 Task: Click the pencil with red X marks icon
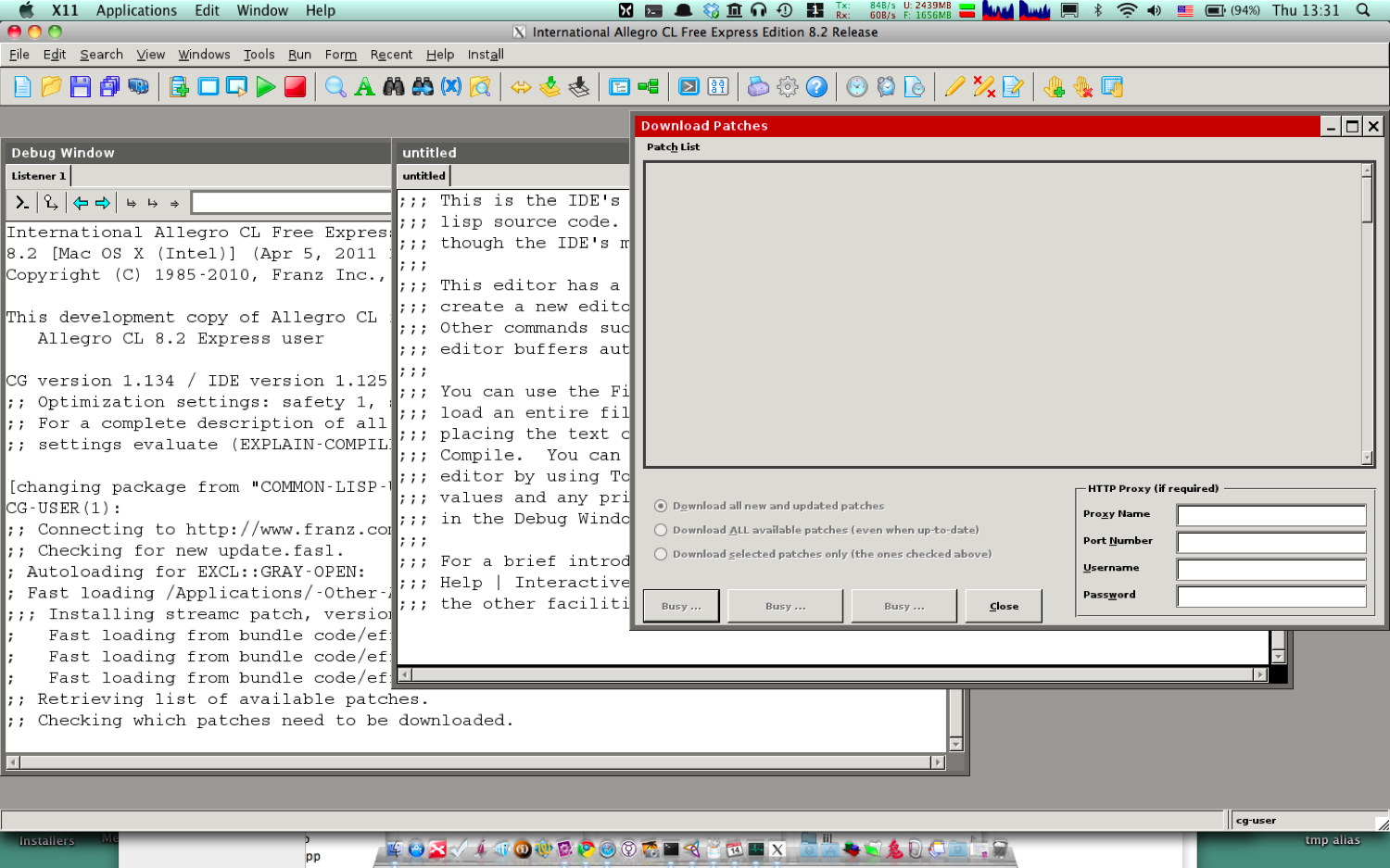pyautogui.click(x=984, y=87)
